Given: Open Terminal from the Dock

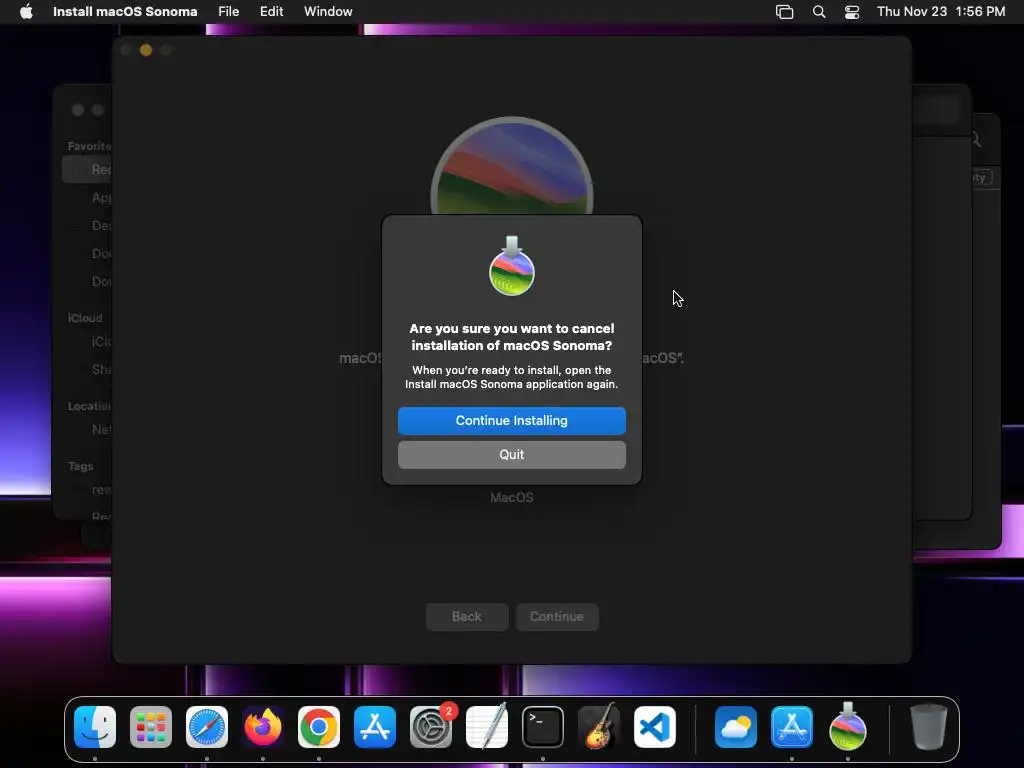Looking at the screenshot, I should (543, 727).
